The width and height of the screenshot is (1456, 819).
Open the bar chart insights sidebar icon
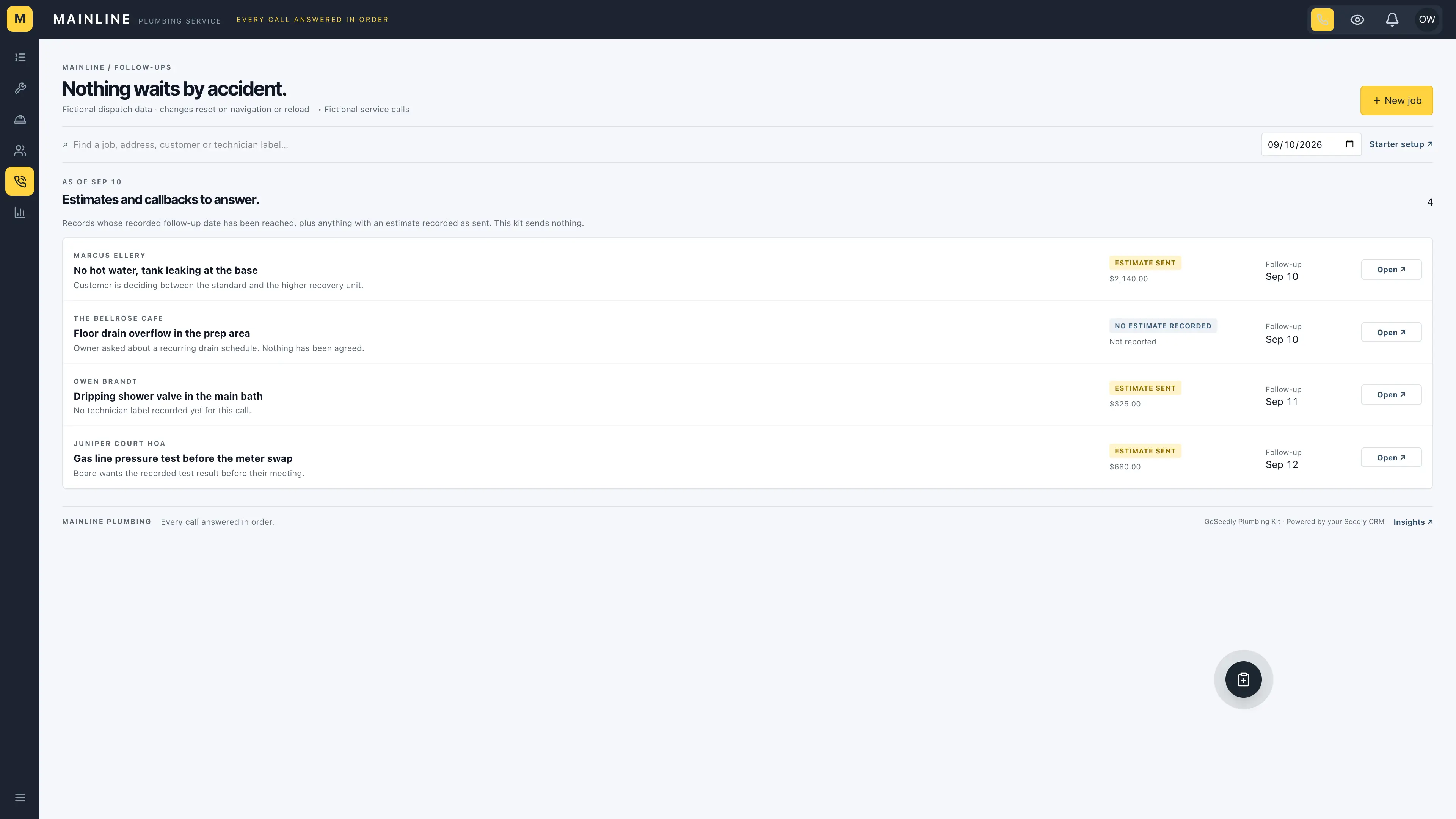(x=20, y=212)
